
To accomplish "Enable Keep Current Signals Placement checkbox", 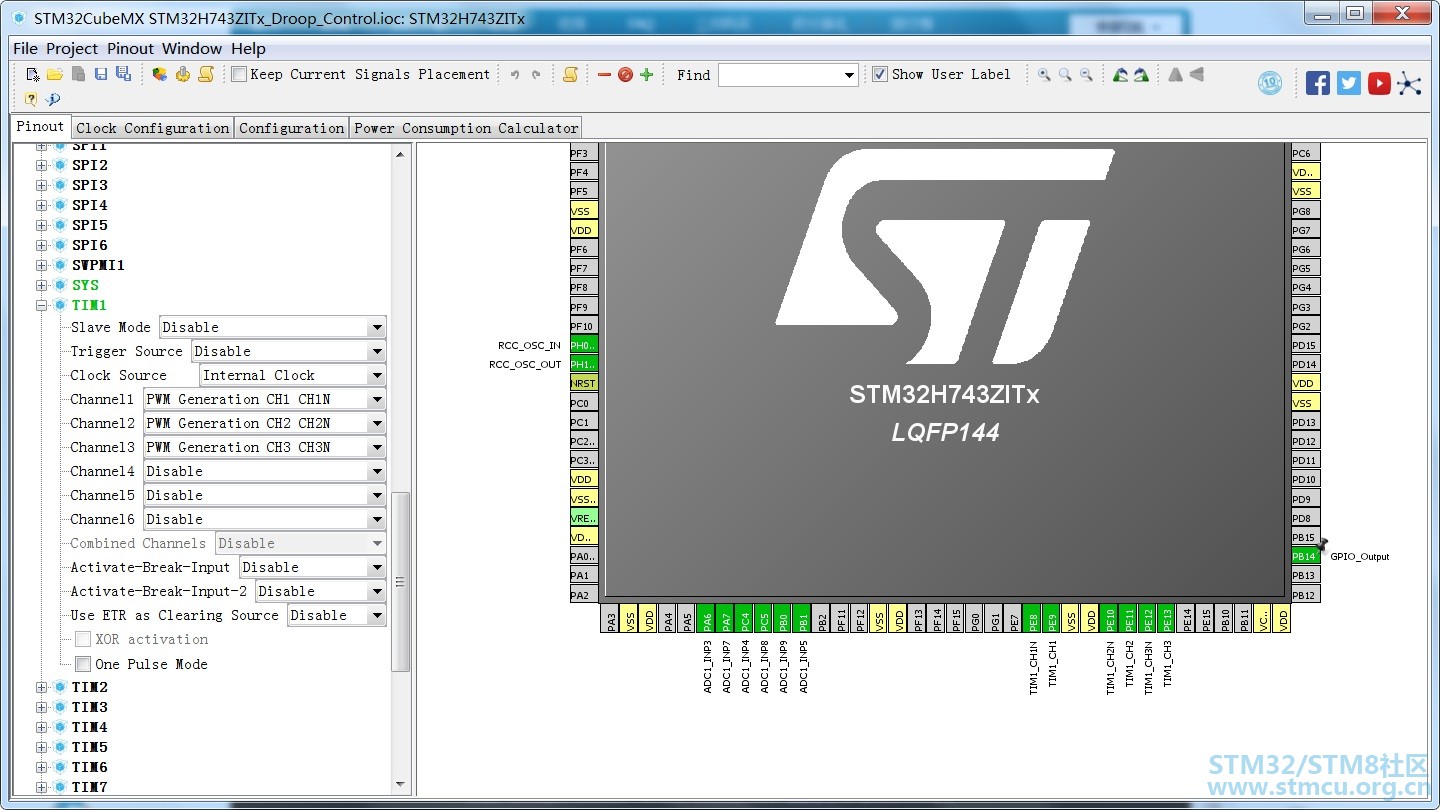I will click(239, 74).
